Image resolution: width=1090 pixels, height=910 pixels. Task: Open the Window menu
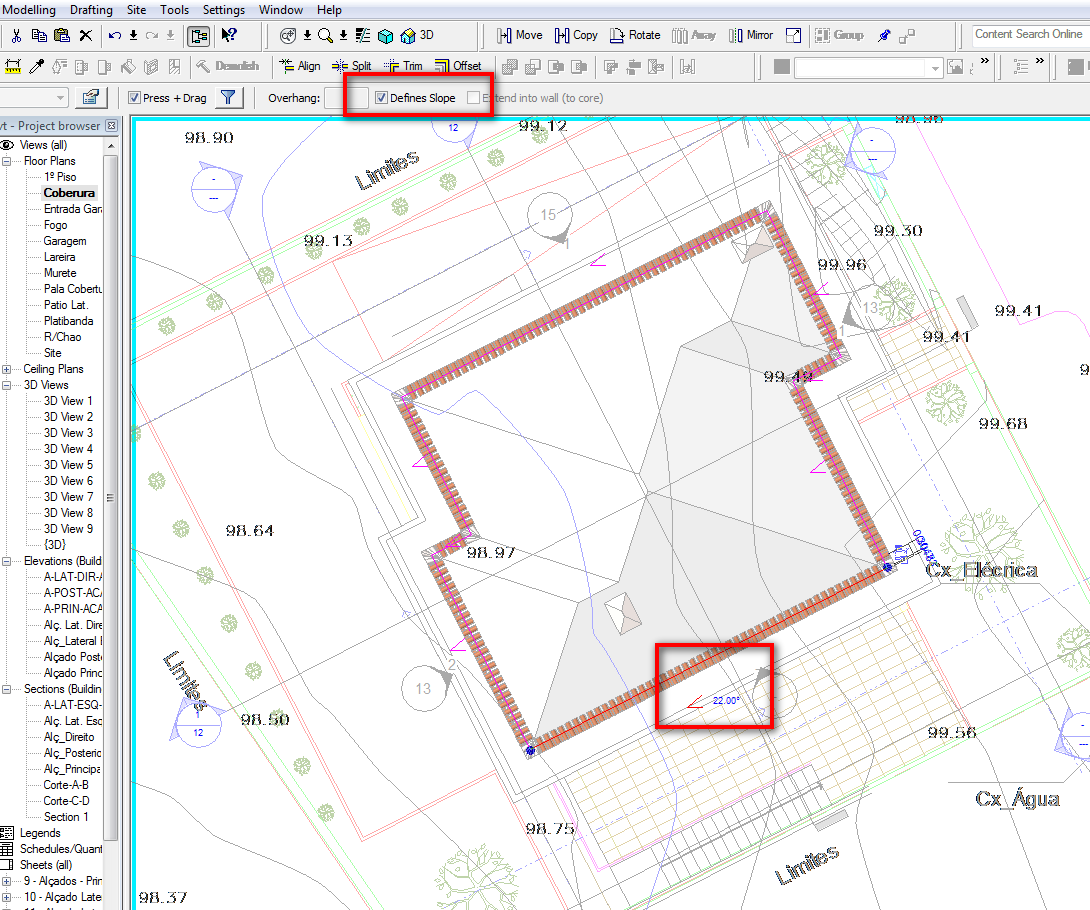(x=281, y=10)
